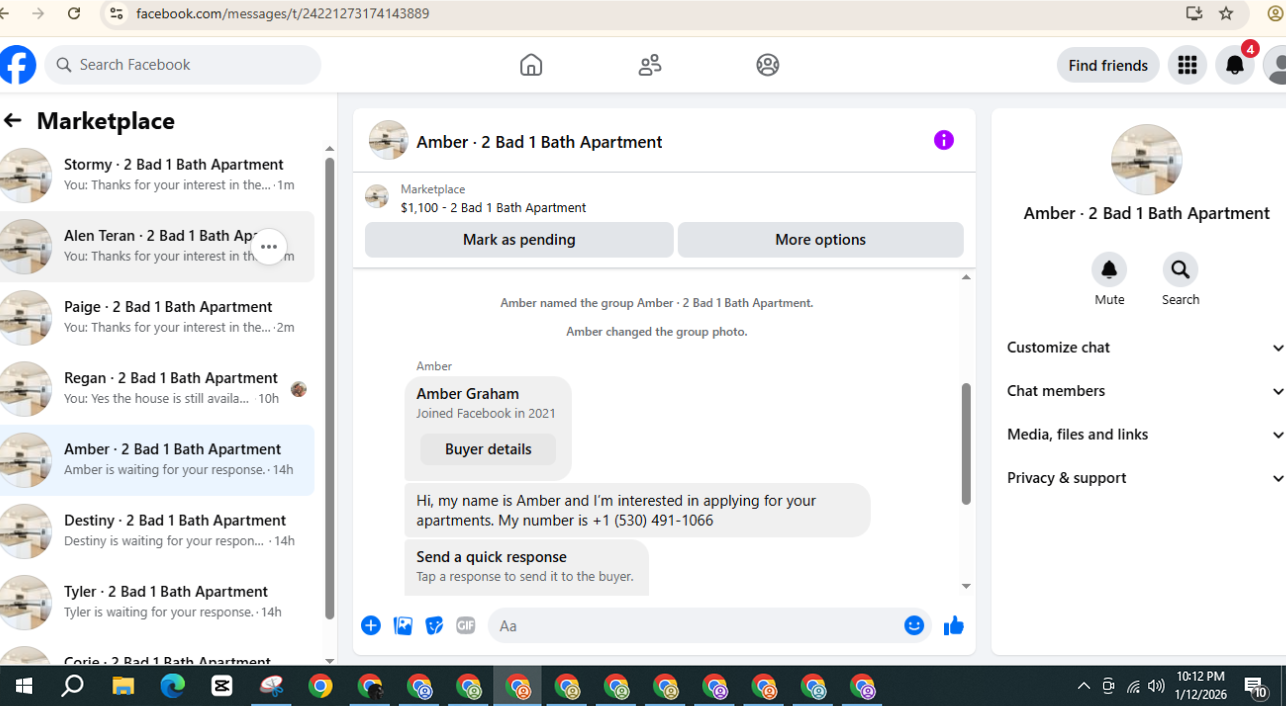Click the taskbar clock showing 10:12 PM
1286x706 pixels.
pos(1201,686)
